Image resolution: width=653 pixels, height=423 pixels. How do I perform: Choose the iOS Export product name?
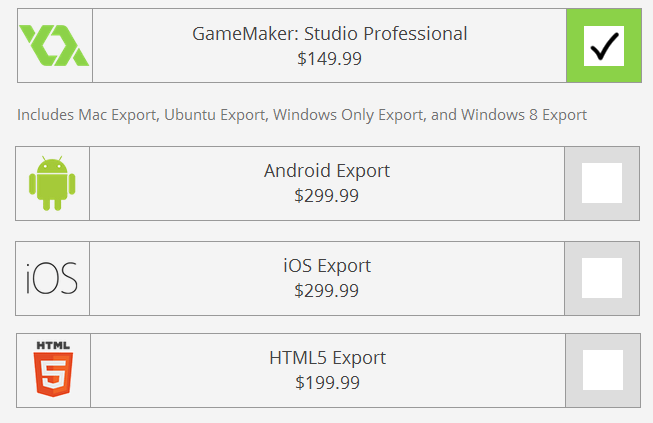327,266
